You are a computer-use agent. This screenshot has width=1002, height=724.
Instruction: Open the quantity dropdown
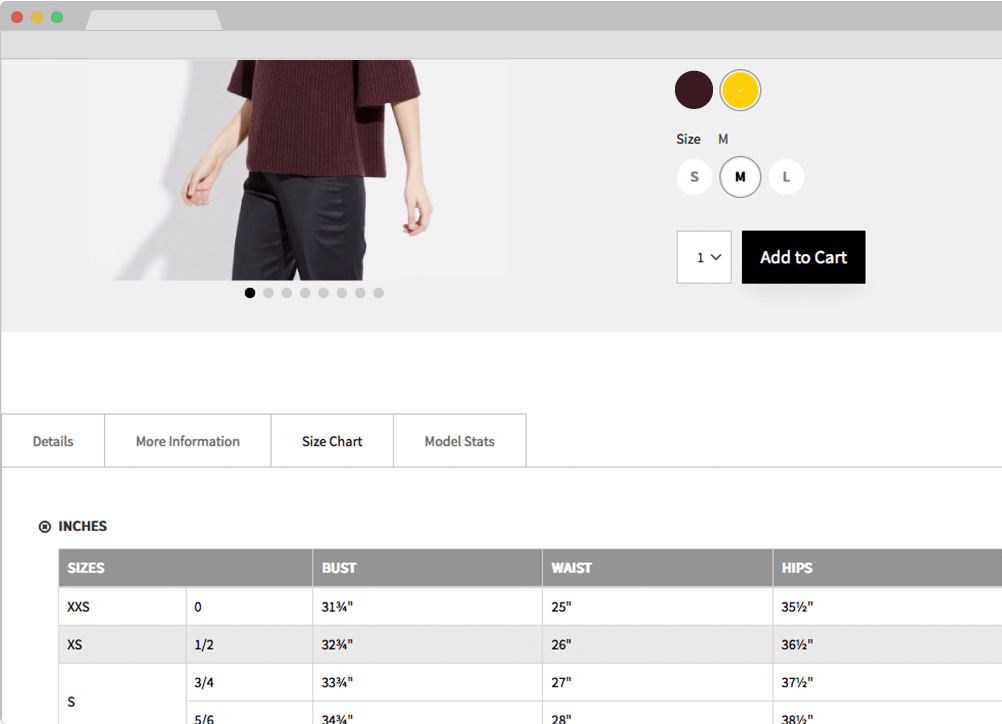tap(704, 257)
